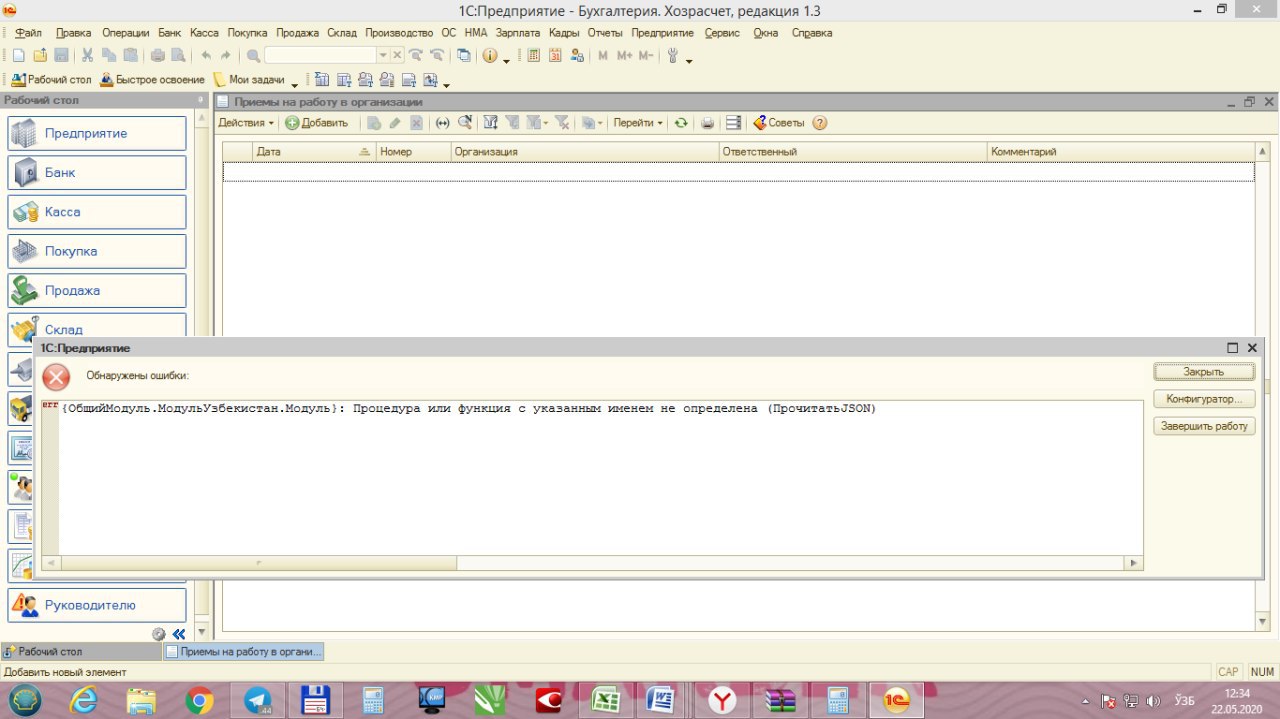Click the Cut scissors icon

pyautogui.click(x=88, y=56)
